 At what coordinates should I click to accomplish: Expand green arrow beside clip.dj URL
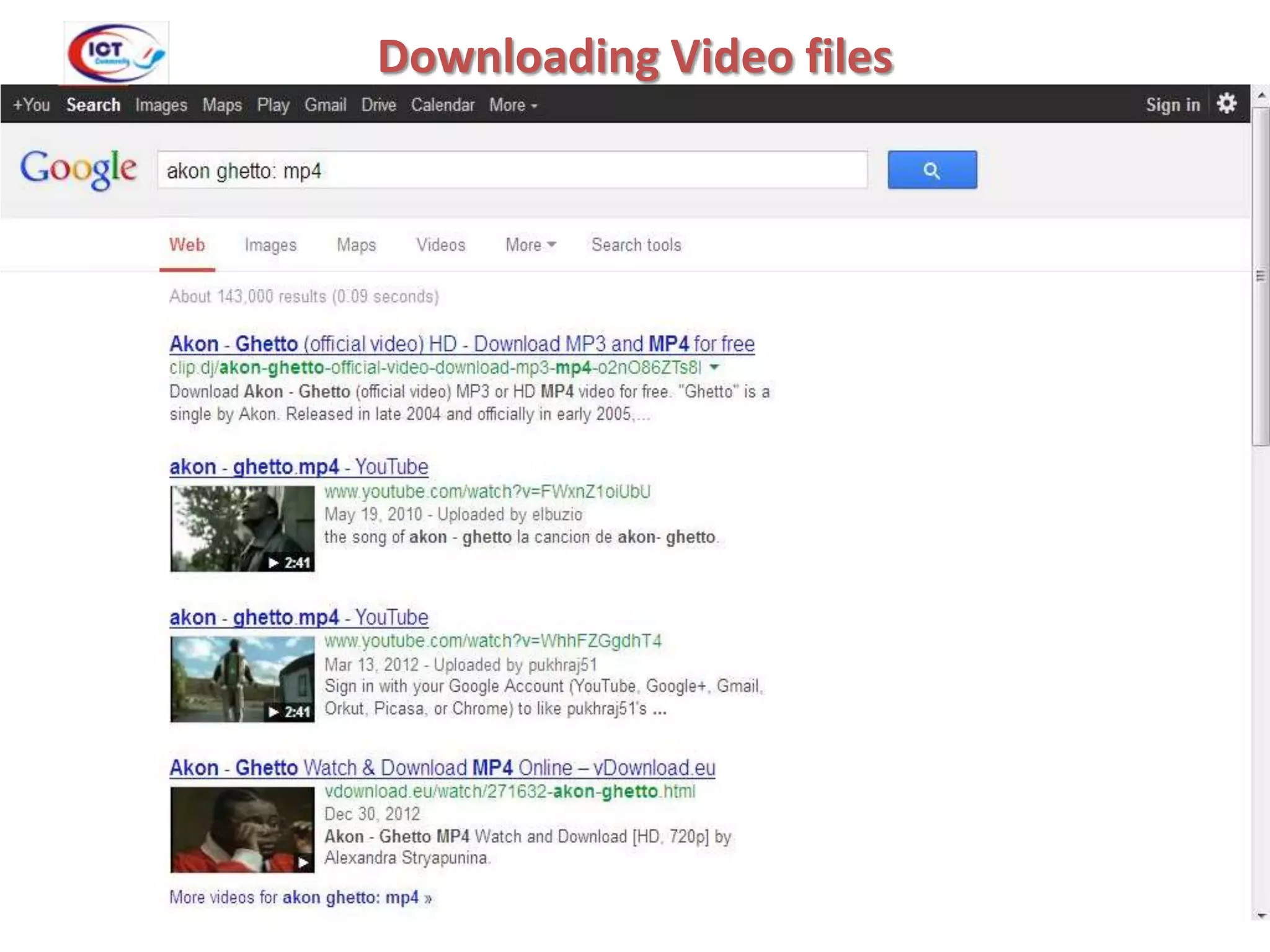point(714,368)
